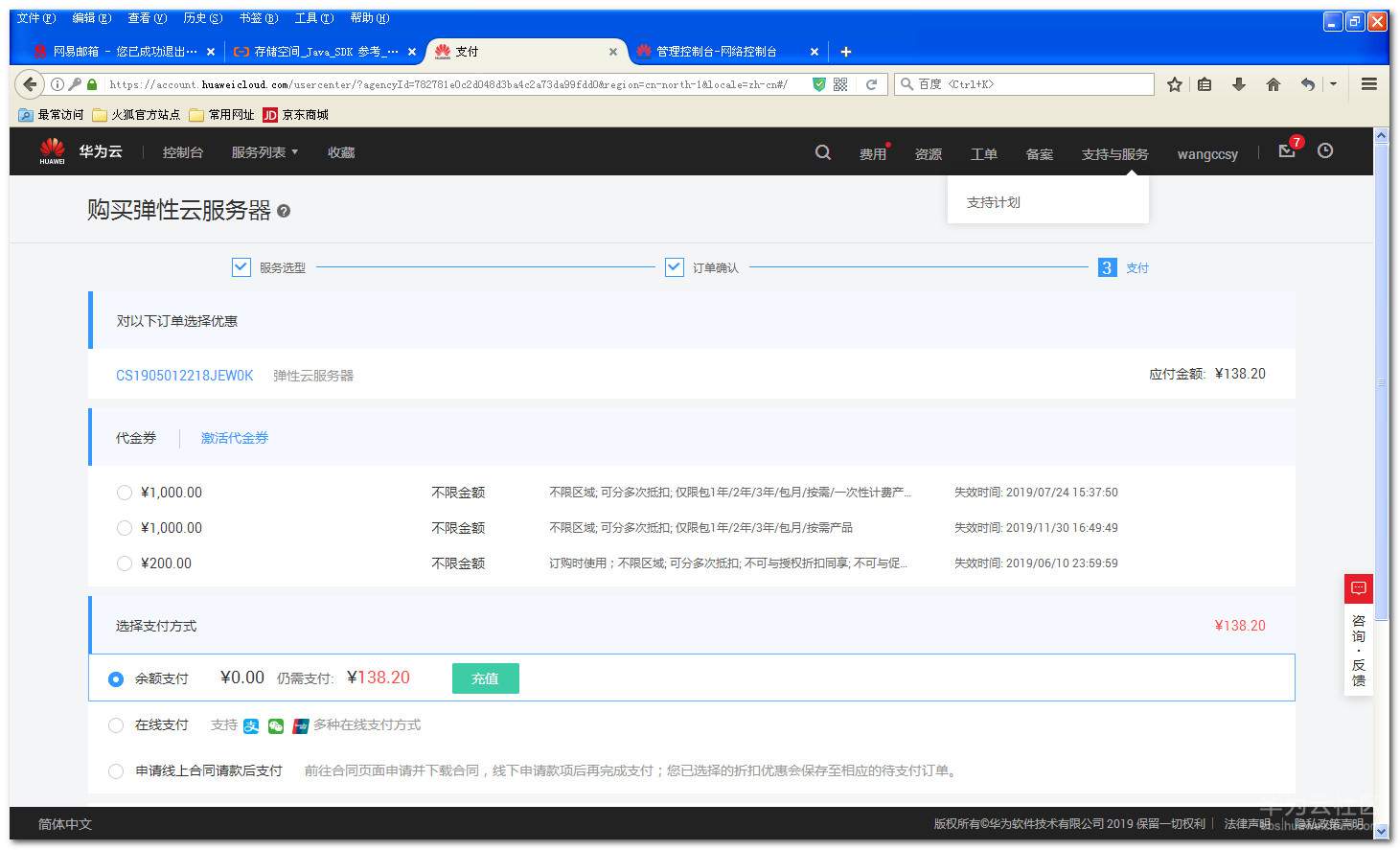Open the 书签 menu
This screenshot has height=850, width=1400.
259,18
